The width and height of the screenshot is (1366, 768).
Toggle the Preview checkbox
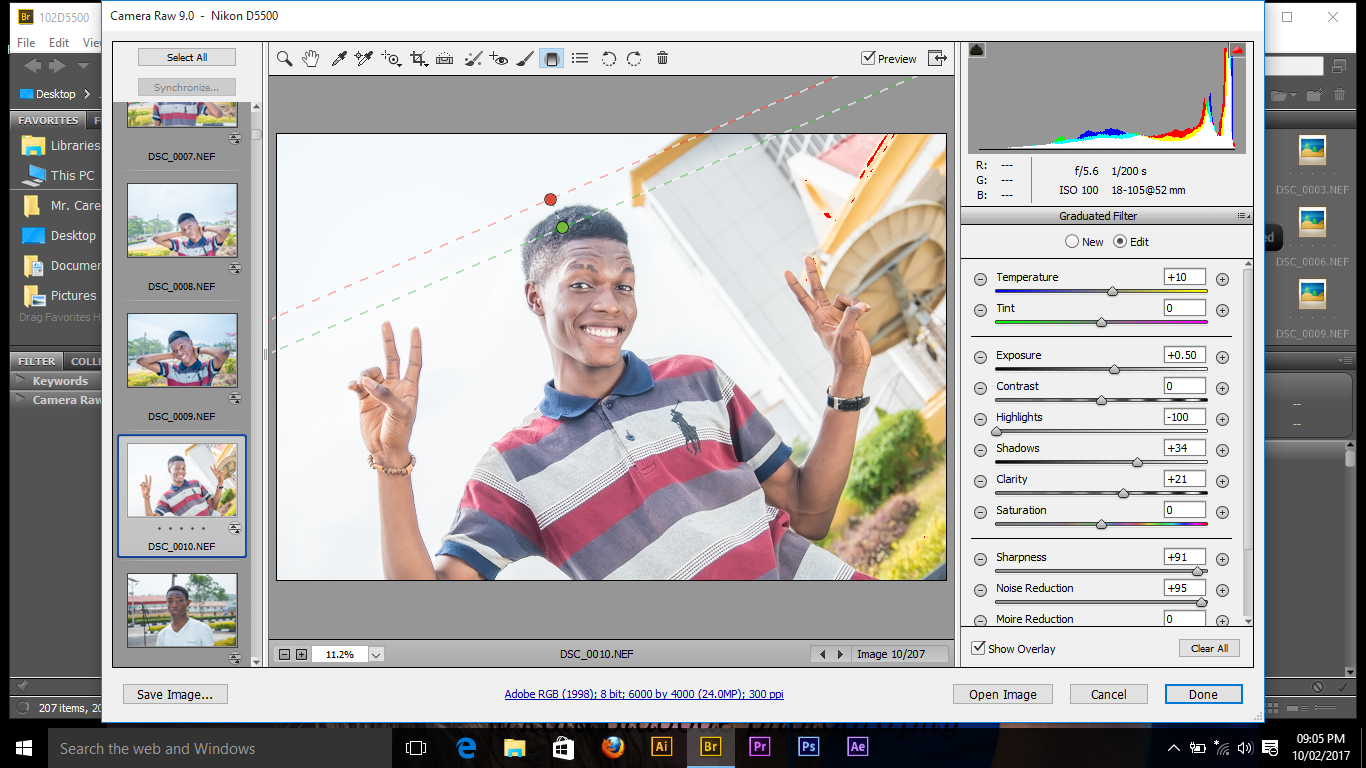(x=868, y=58)
